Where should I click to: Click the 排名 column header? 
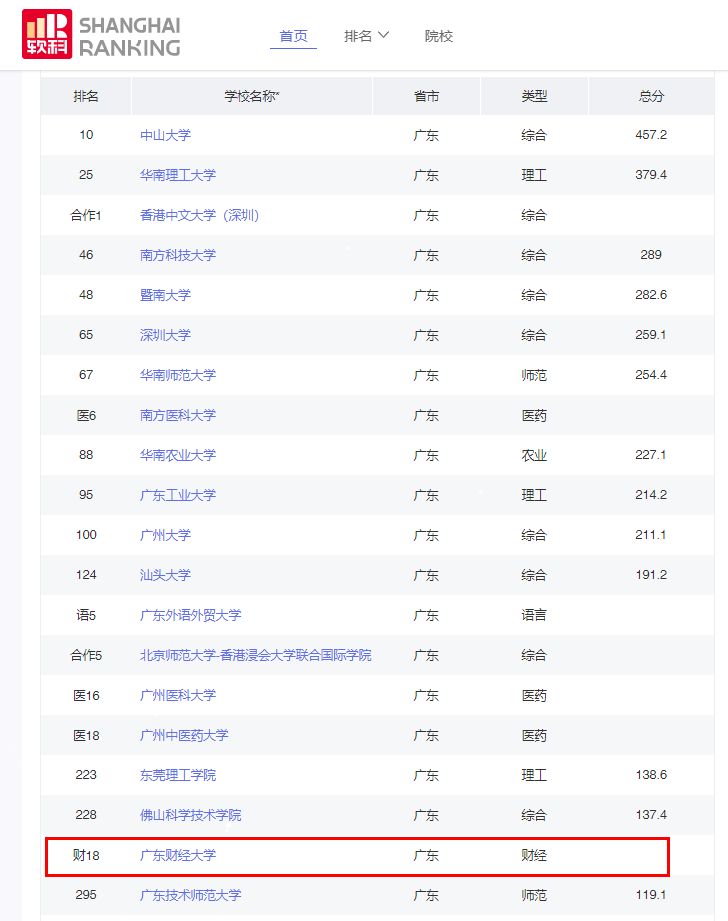coord(86,96)
